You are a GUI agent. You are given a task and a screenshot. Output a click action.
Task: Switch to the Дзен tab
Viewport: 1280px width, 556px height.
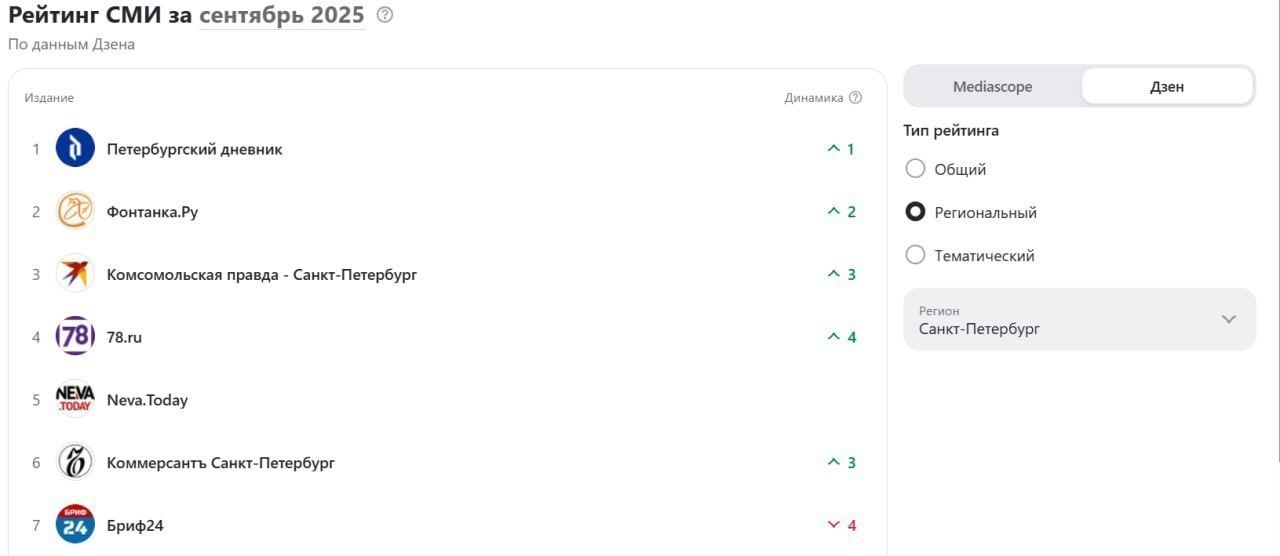(x=1167, y=87)
